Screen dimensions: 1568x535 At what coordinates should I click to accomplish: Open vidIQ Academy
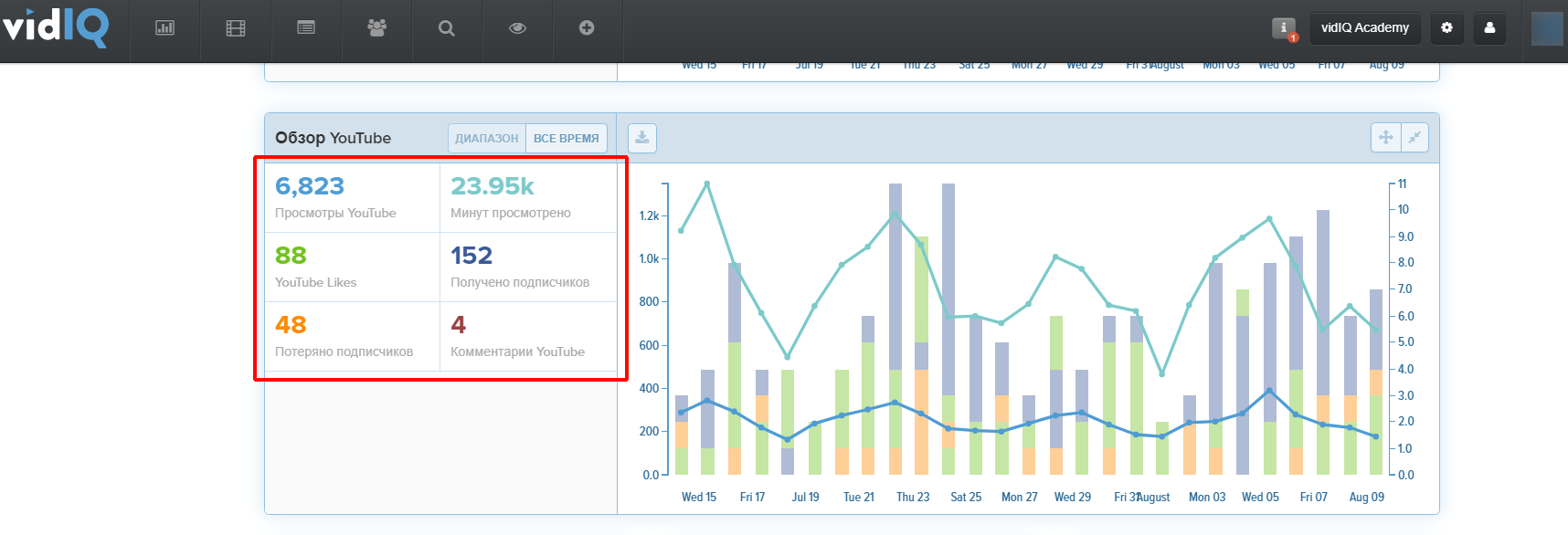coord(1365,27)
